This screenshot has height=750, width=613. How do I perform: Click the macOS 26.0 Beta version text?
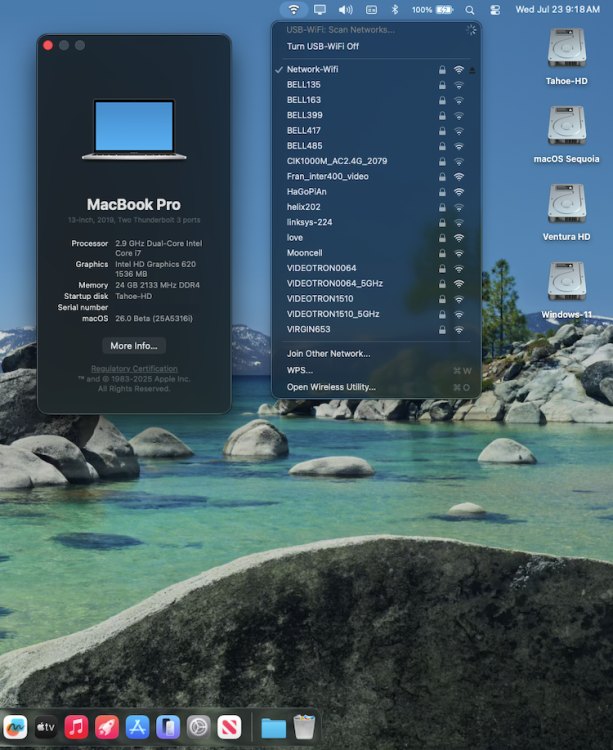pos(154,319)
